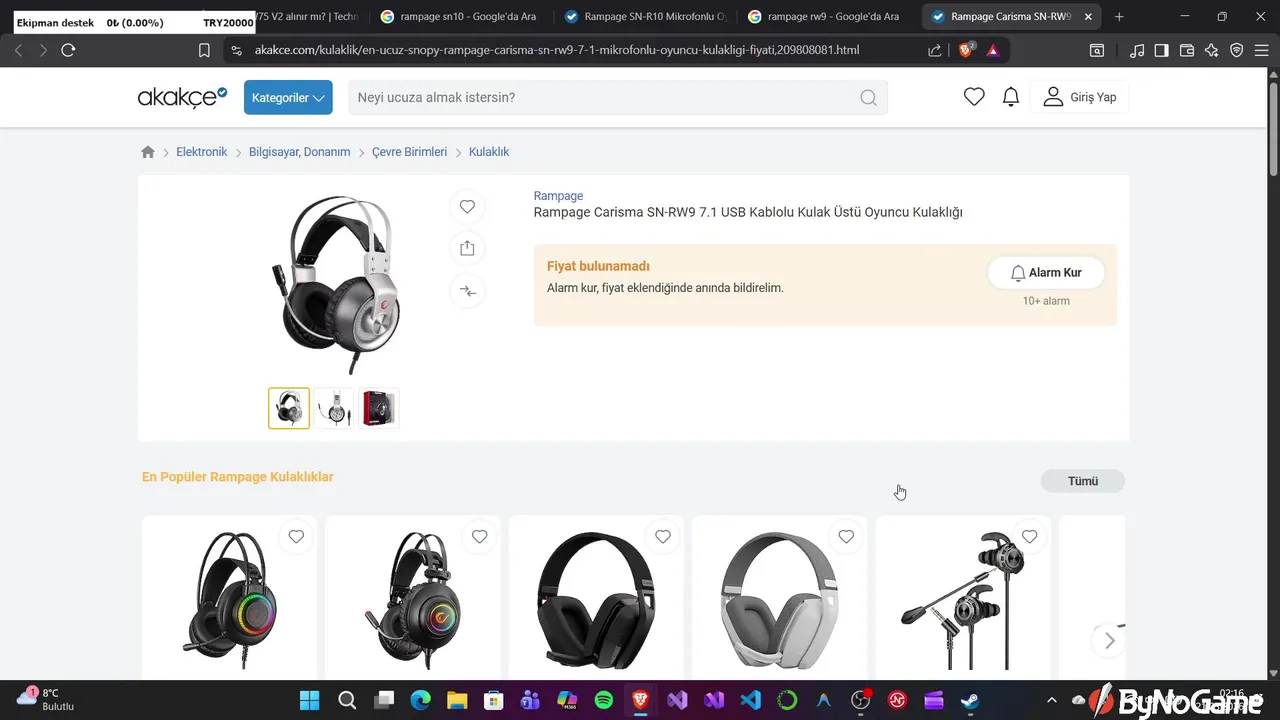Viewport: 1280px width, 720px height.
Task: Add product to favorites via heart icon
Action: coord(467,206)
